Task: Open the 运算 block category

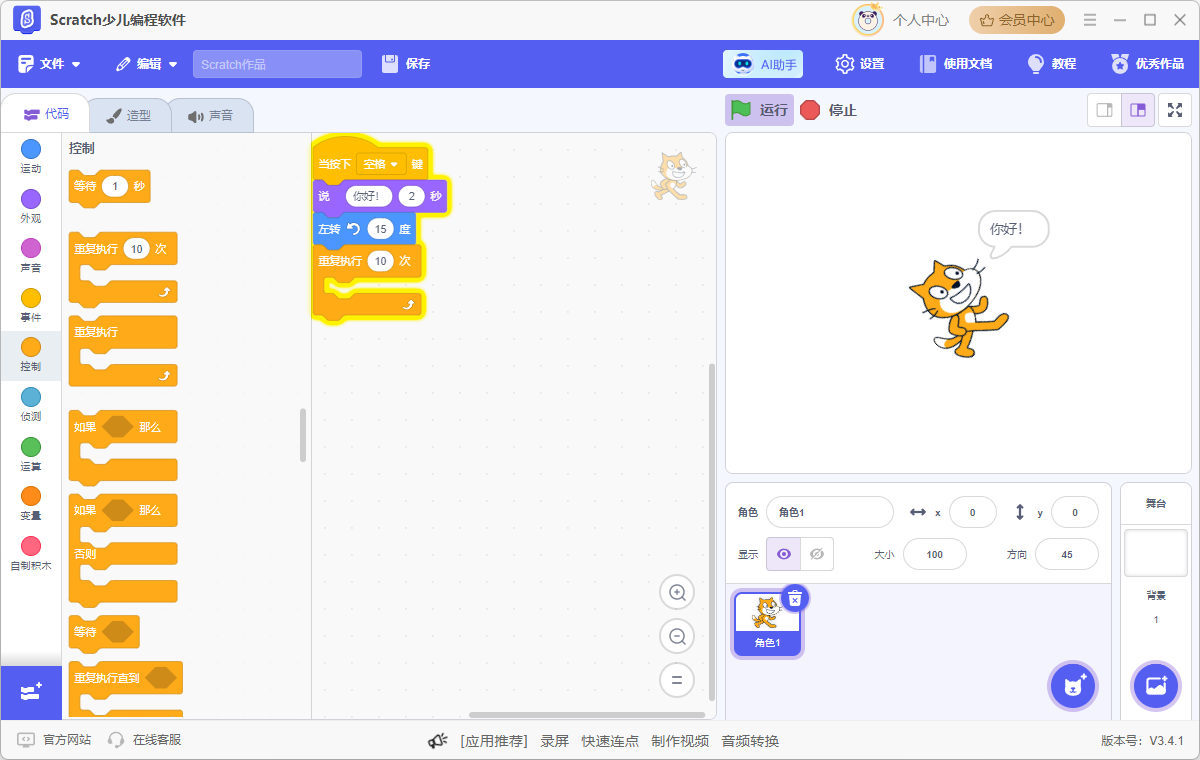Action: pos(31,454)
